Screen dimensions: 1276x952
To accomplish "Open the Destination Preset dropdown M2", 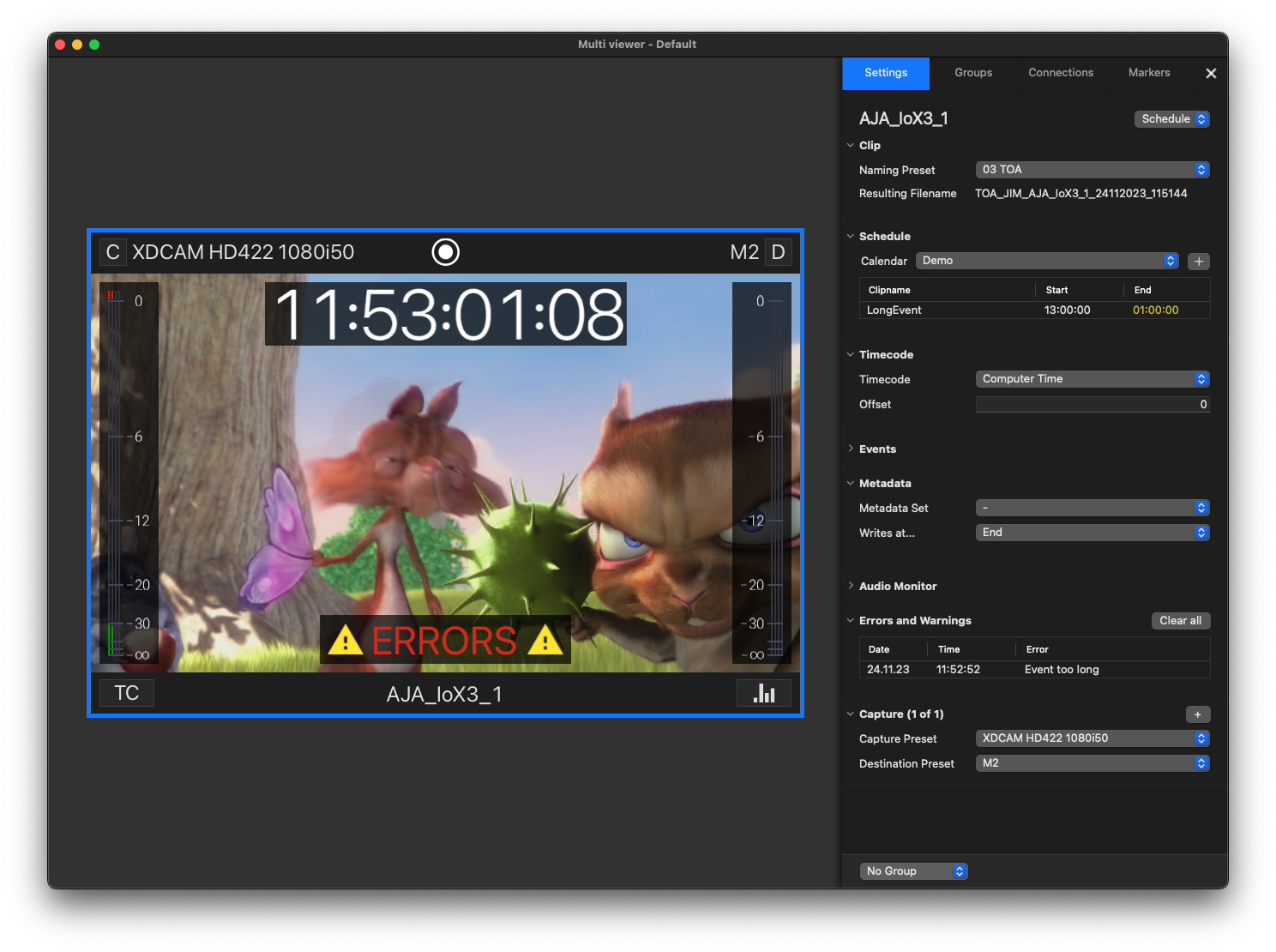I will point(1092,763).
